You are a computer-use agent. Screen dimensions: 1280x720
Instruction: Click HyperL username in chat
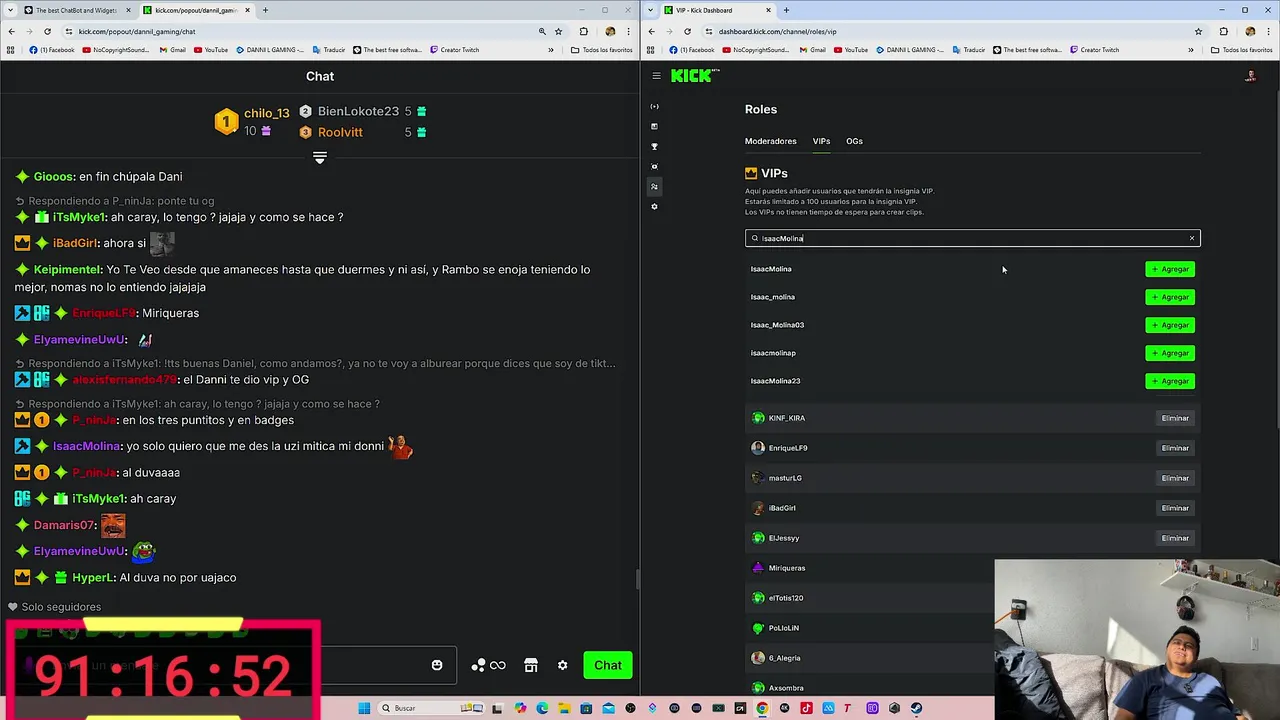click(92, 577)
